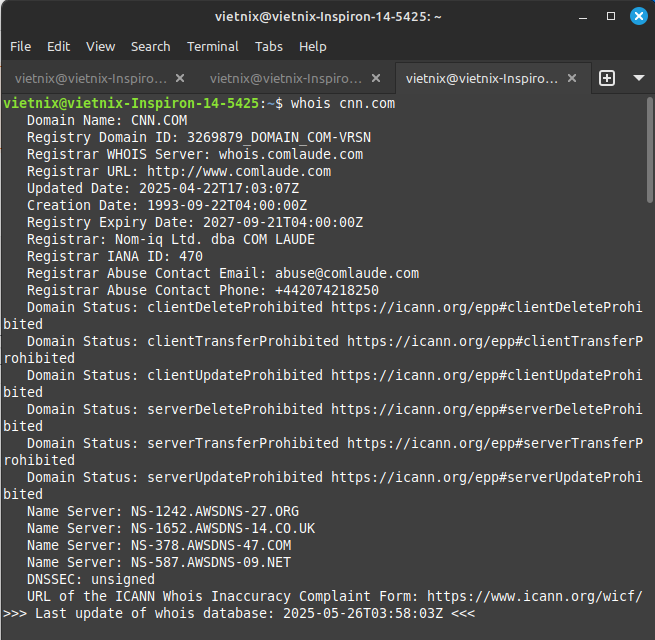Click the '+442074218250' phone number
The image size is (655, 640).
(x=327, y=290)
